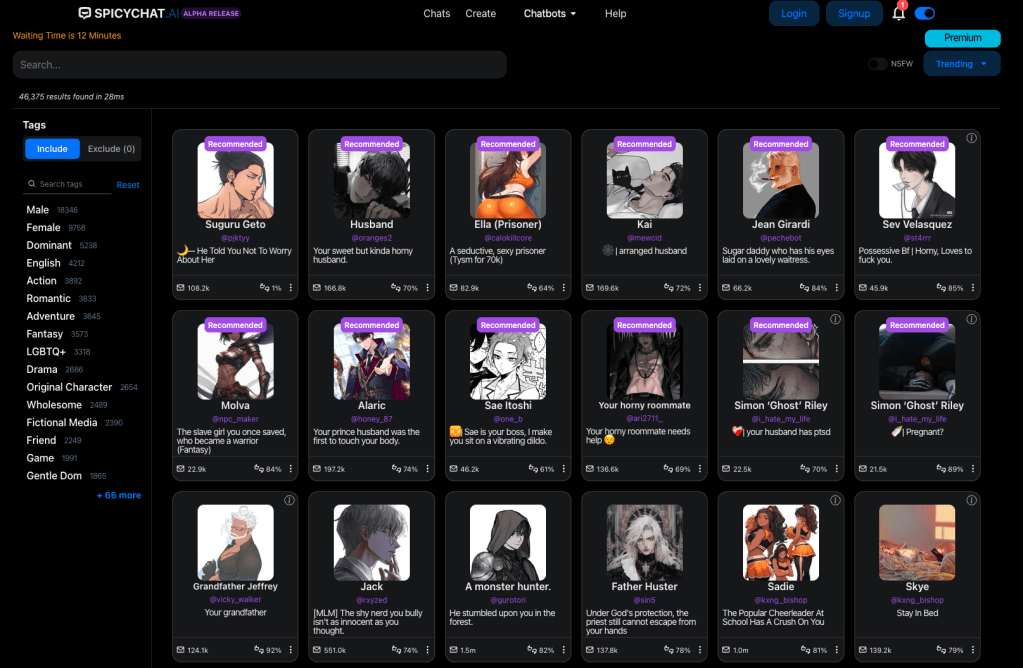This screenshot has height=668, width=1023.
Task: Open three-dot menu on Alaric card
Action: [x=427, y=469]
